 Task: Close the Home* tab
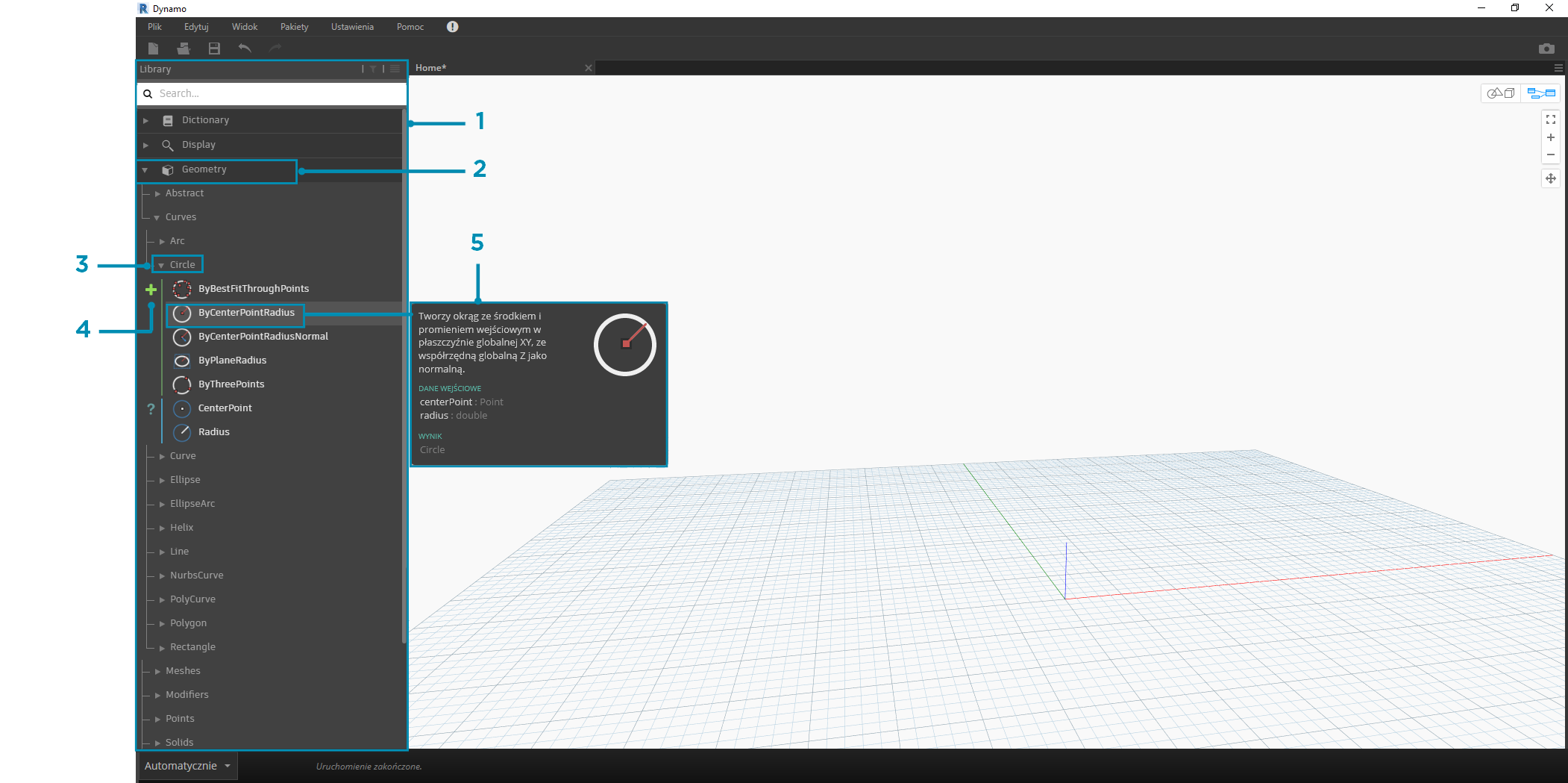(x=589, y=68)
